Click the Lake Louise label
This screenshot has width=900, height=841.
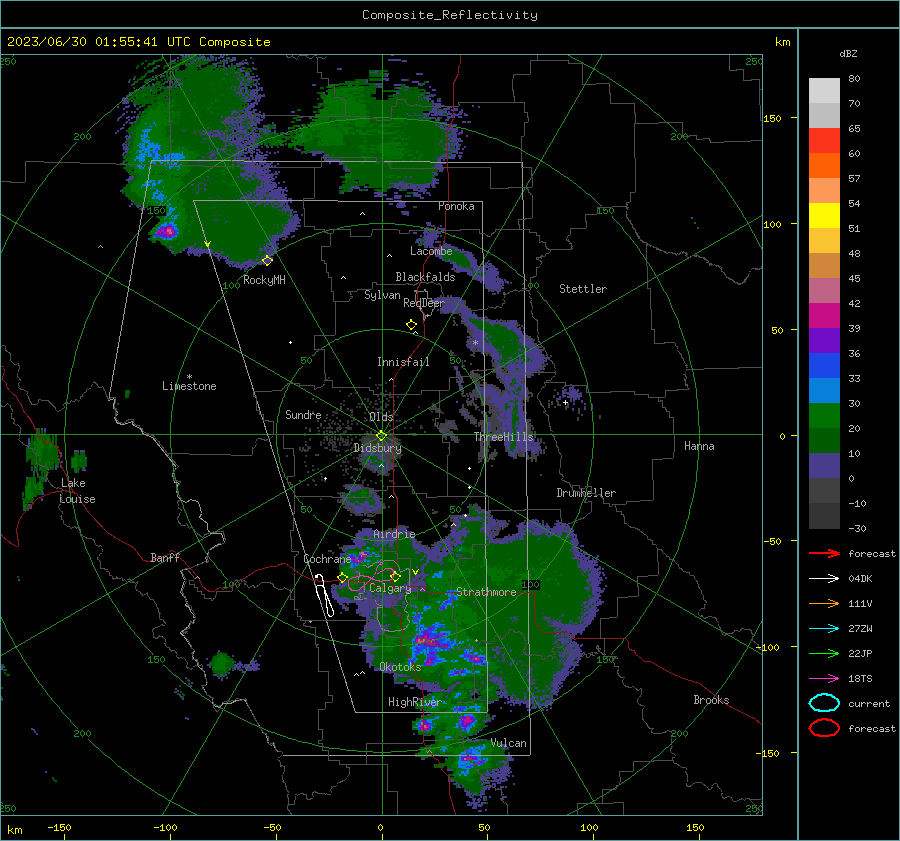77,491
